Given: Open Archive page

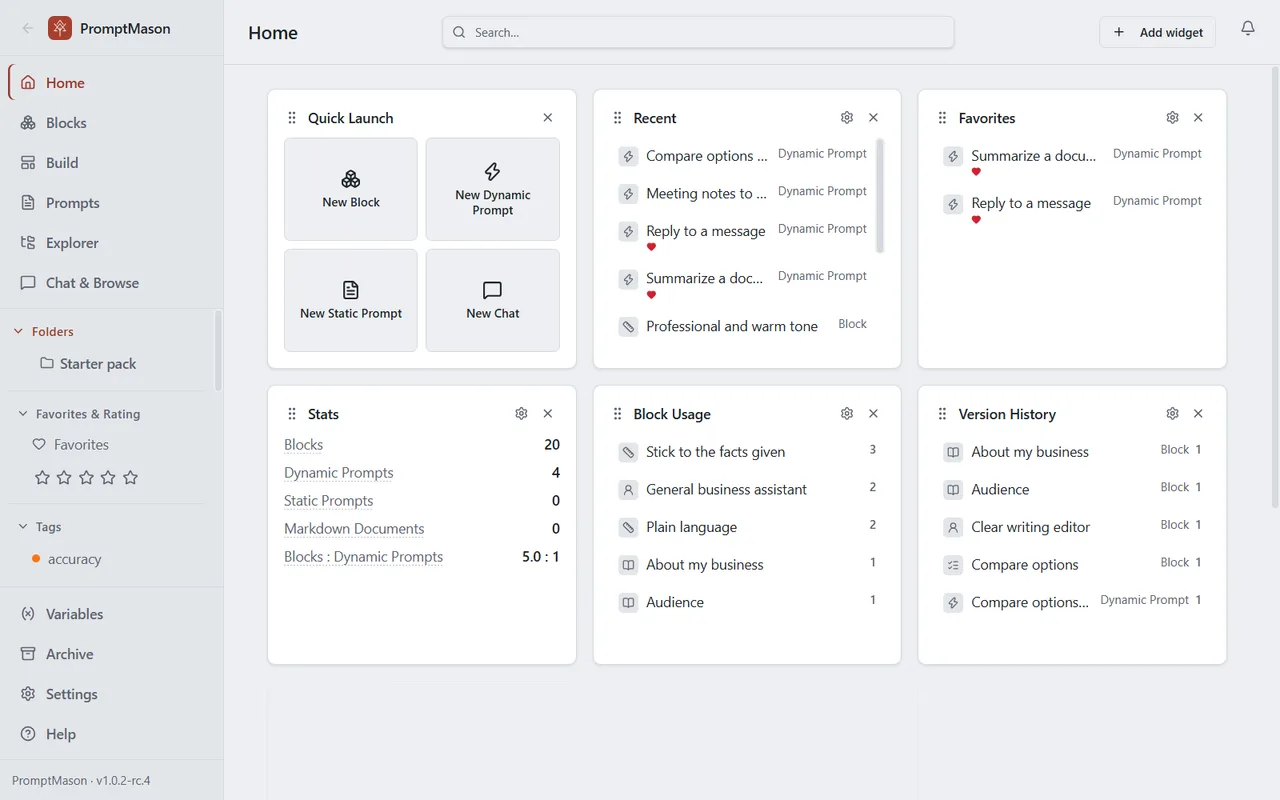Looking at the screenshot, I should pyautogui.click(x=111, y=654).
